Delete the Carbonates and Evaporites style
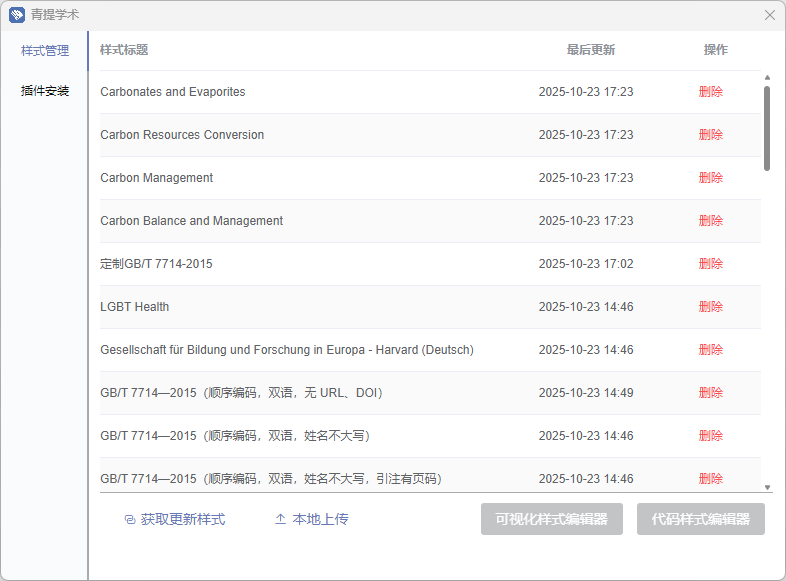 click(x=710, y=92)
